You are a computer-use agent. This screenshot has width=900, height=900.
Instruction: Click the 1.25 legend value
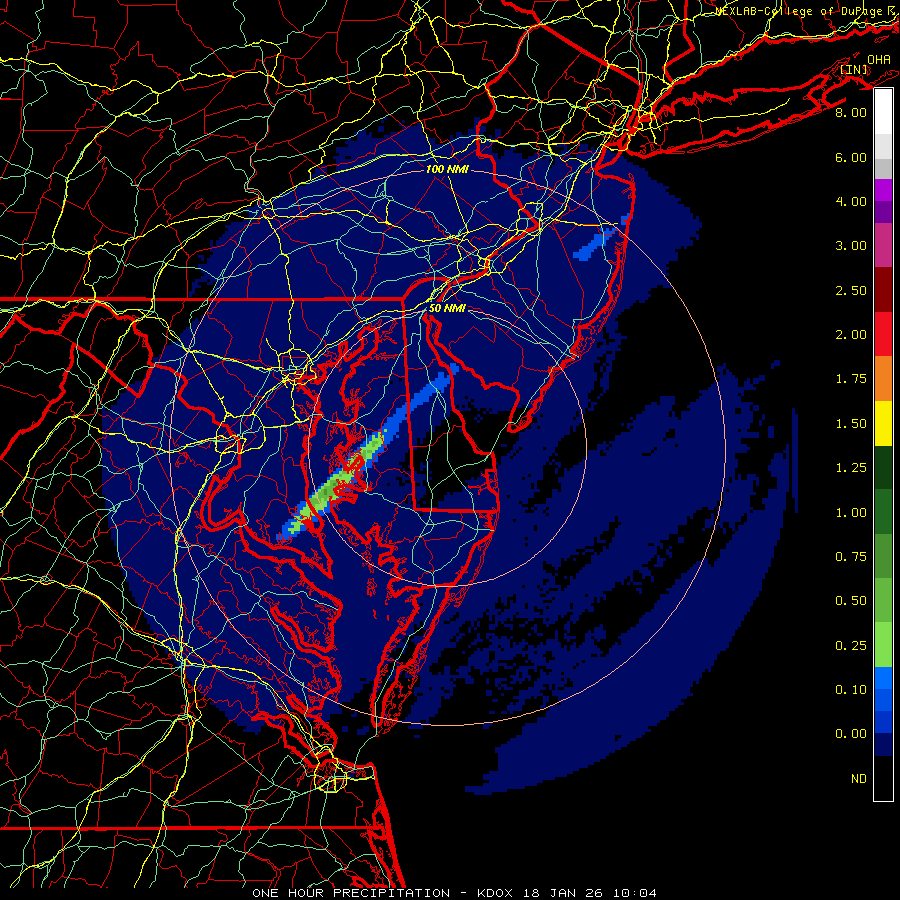point(851,468)
